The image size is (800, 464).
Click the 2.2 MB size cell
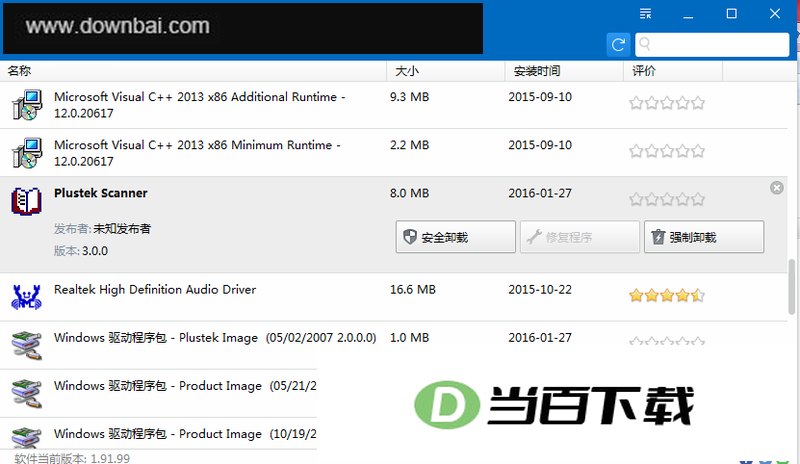point(409,145)
